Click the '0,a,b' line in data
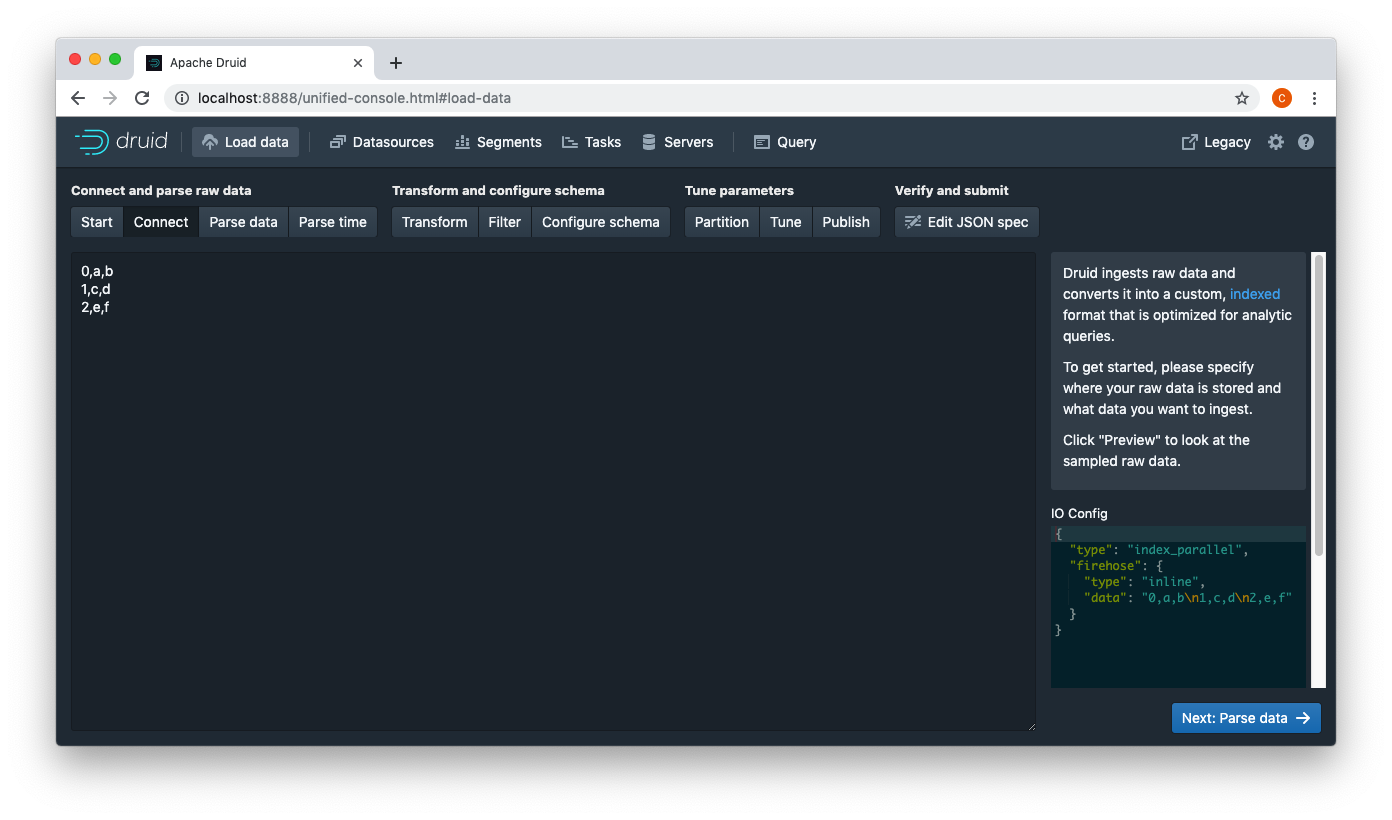Screen dimensions: 1392x820 click(97, 271)
